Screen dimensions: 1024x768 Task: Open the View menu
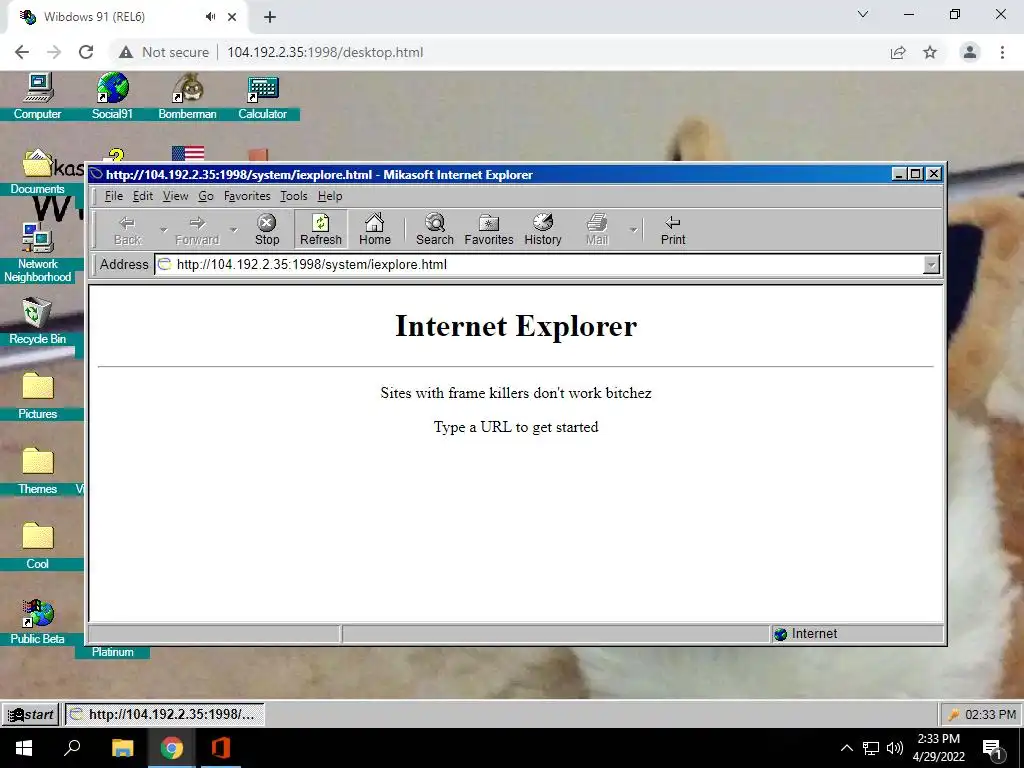pyautogui.click(x=175, y=196)
